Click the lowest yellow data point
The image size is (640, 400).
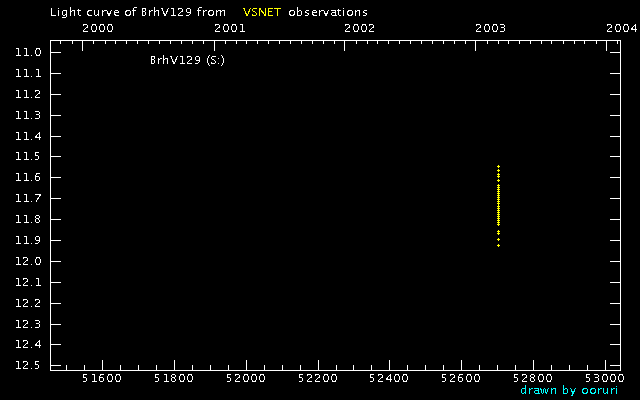[498, 245]
